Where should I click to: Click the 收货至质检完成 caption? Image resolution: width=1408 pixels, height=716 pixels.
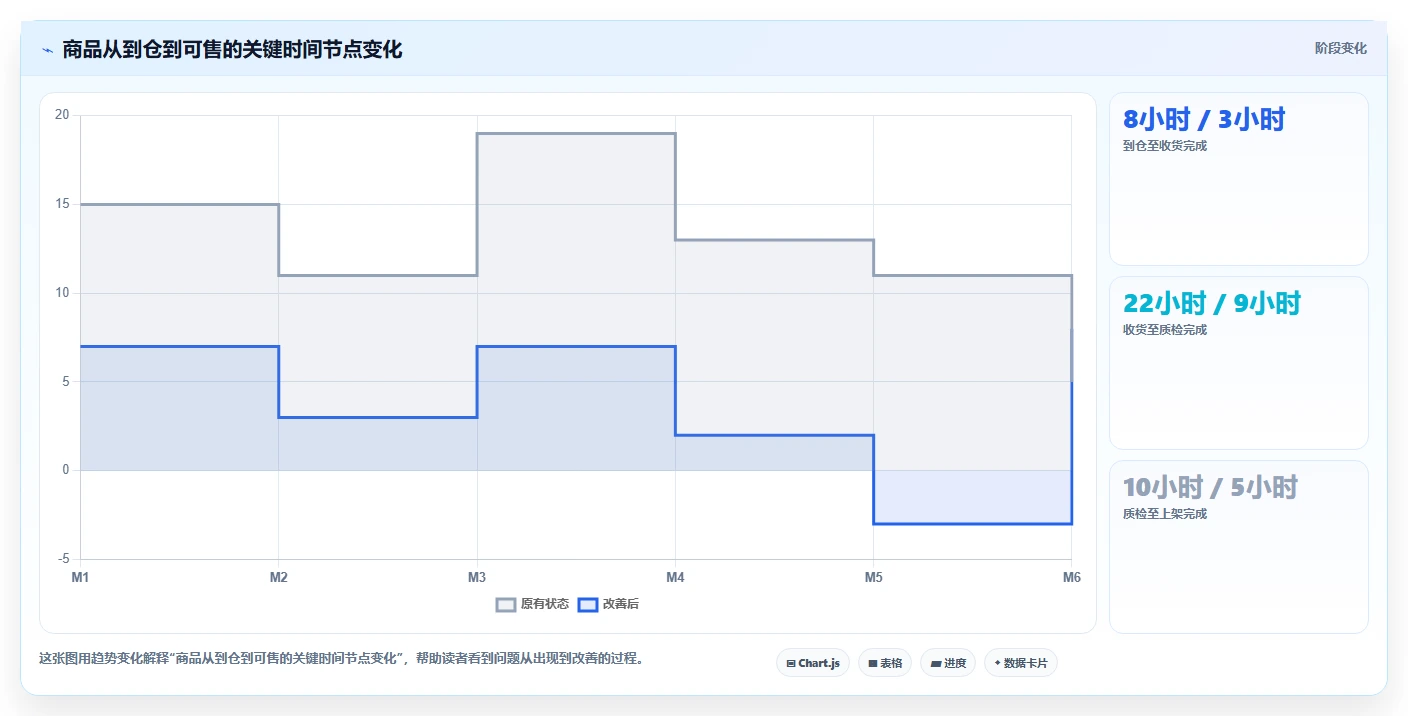click(x=1165, y=330)
